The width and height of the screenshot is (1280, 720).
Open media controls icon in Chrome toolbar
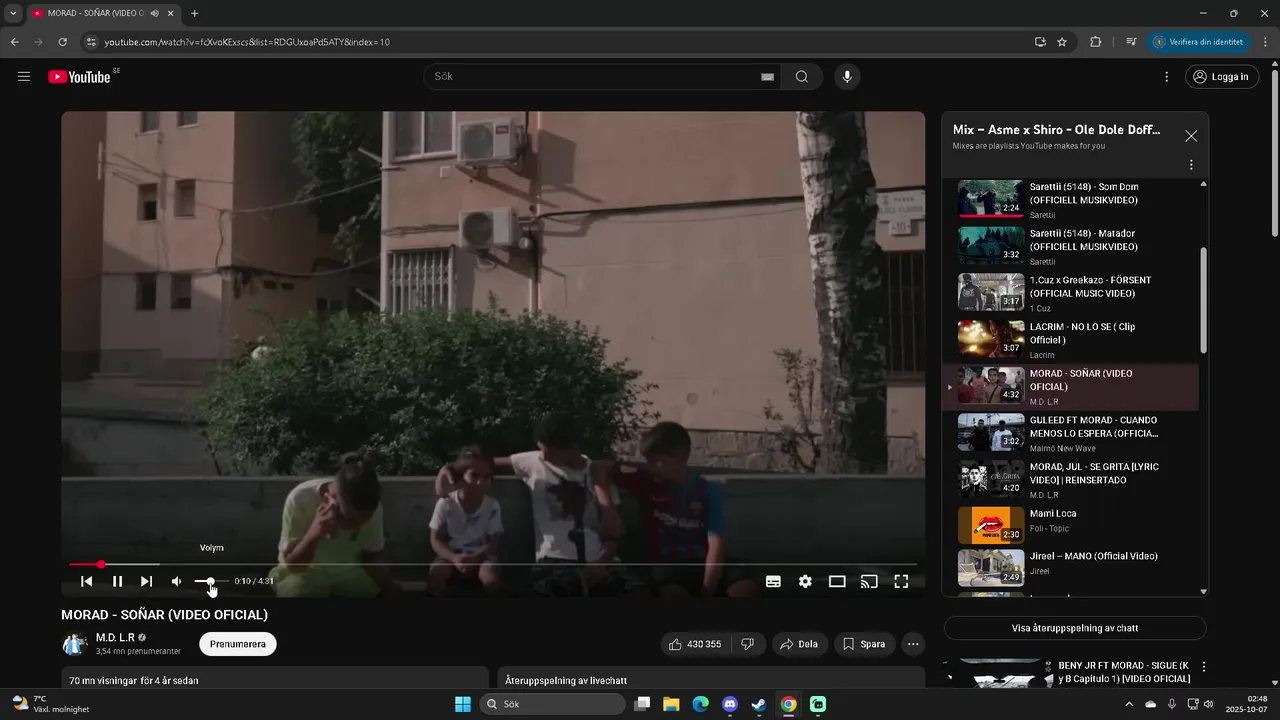click(x=1131, y=42)
